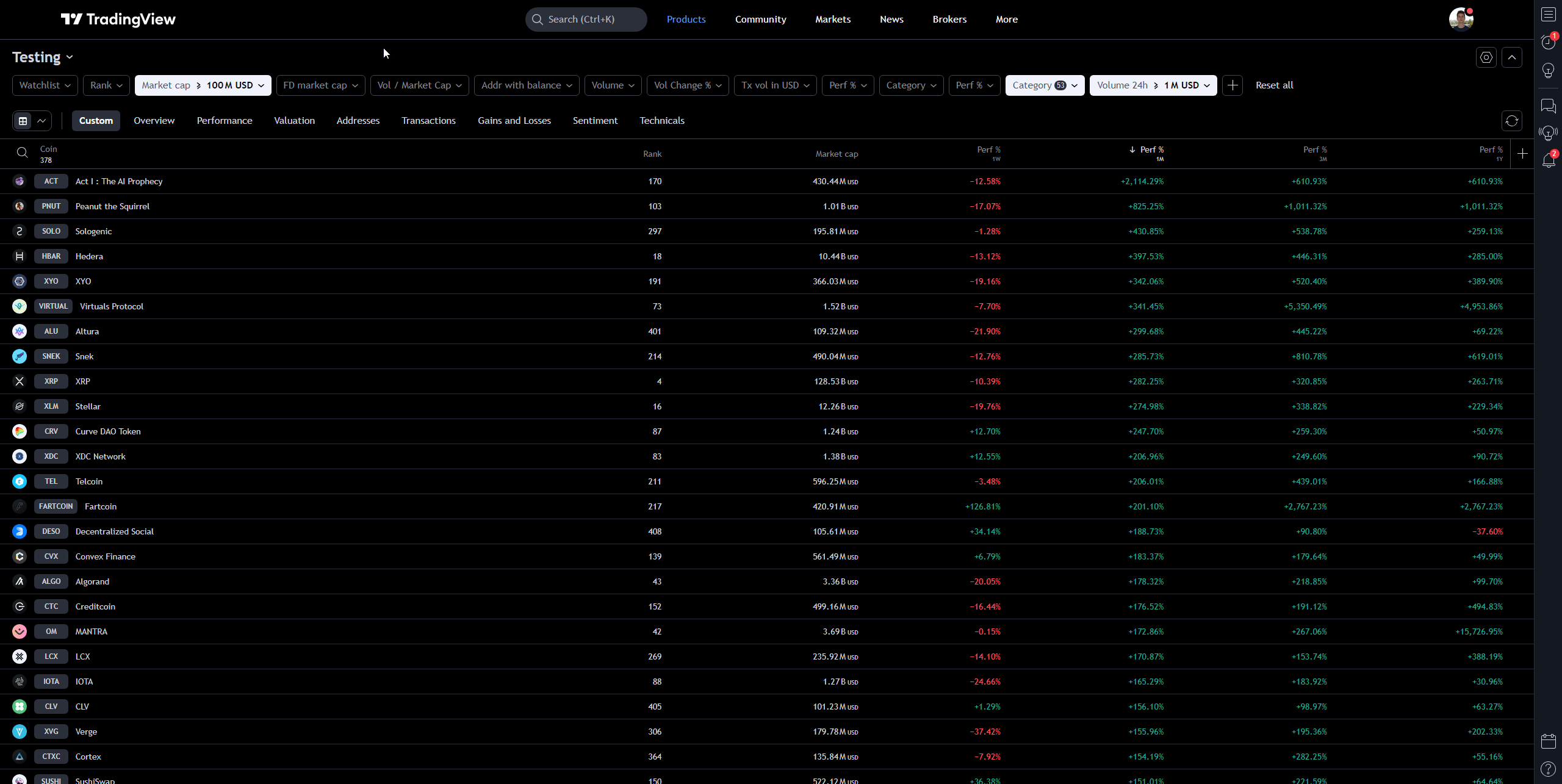The width and height of the screenshot is (1562, 784).
Task: Open Category filter with 53 selected
Action: tap(1045, 85)
